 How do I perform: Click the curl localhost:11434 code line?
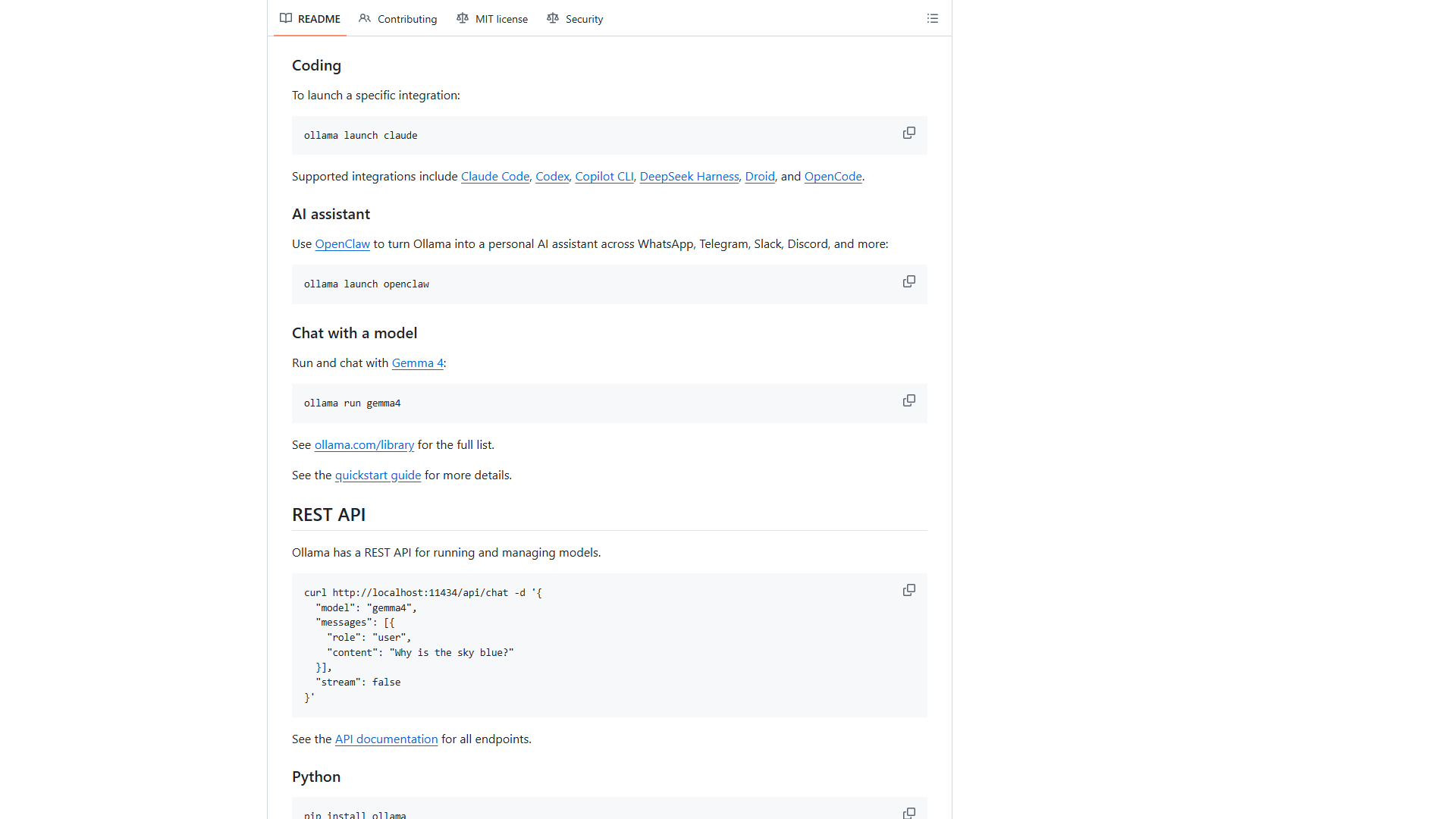tap(422, 593)
